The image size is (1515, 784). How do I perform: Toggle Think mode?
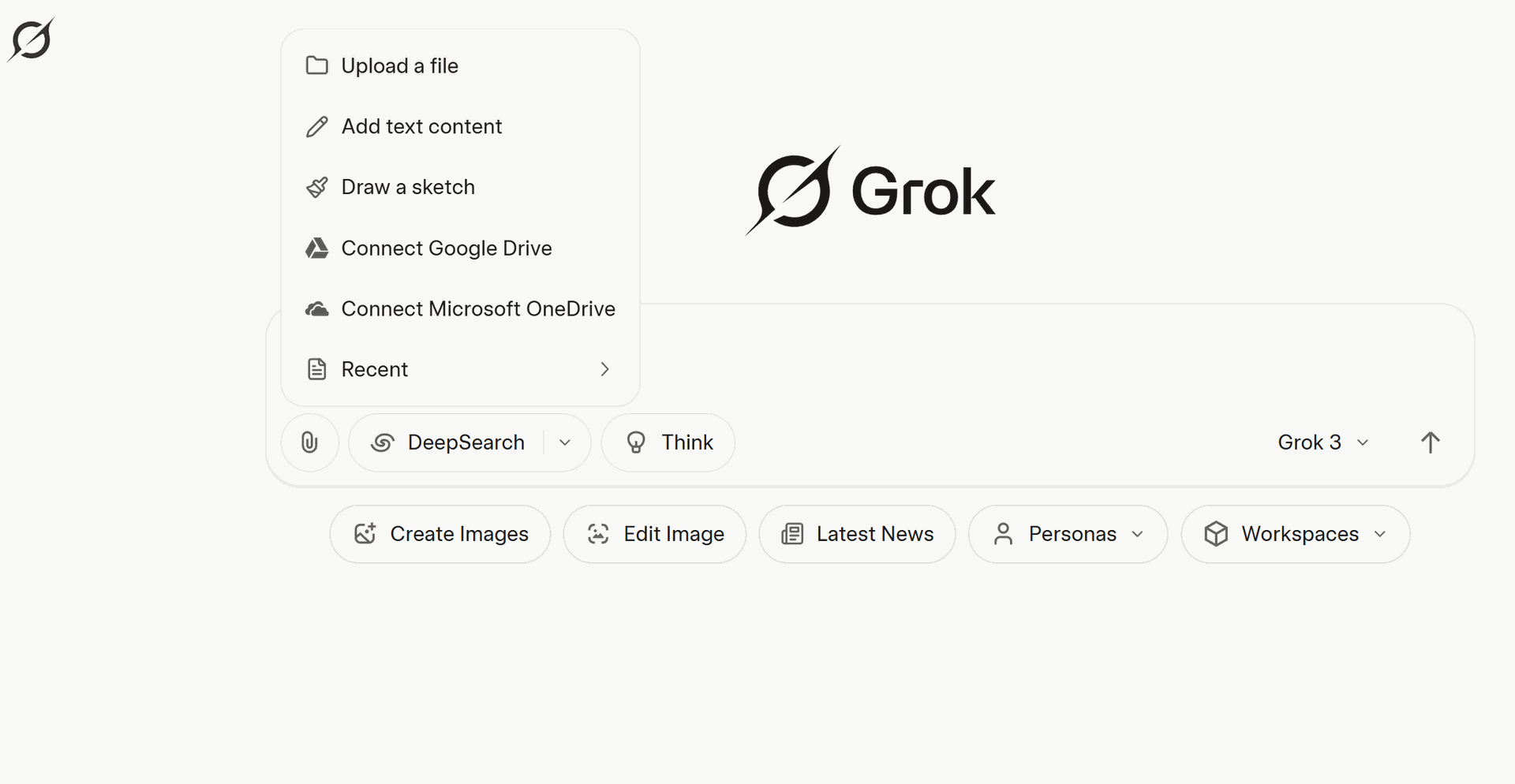[668, 442]
